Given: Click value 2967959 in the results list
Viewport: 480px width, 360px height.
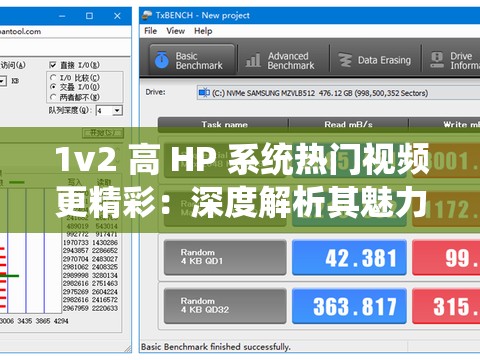Looking at the screenshot, I should pos(76,308).
